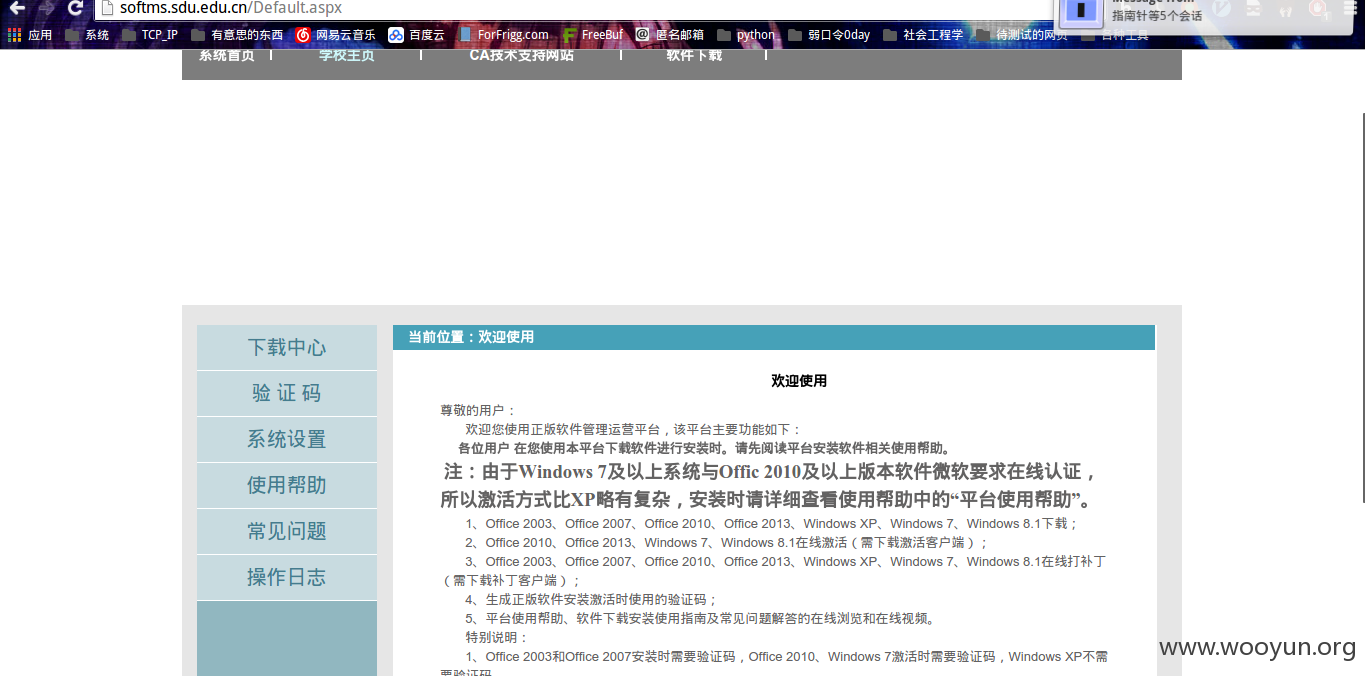Click list item 1 about Office 2003 下载
Screen dimensions: 1365x676
click(771, 523)
